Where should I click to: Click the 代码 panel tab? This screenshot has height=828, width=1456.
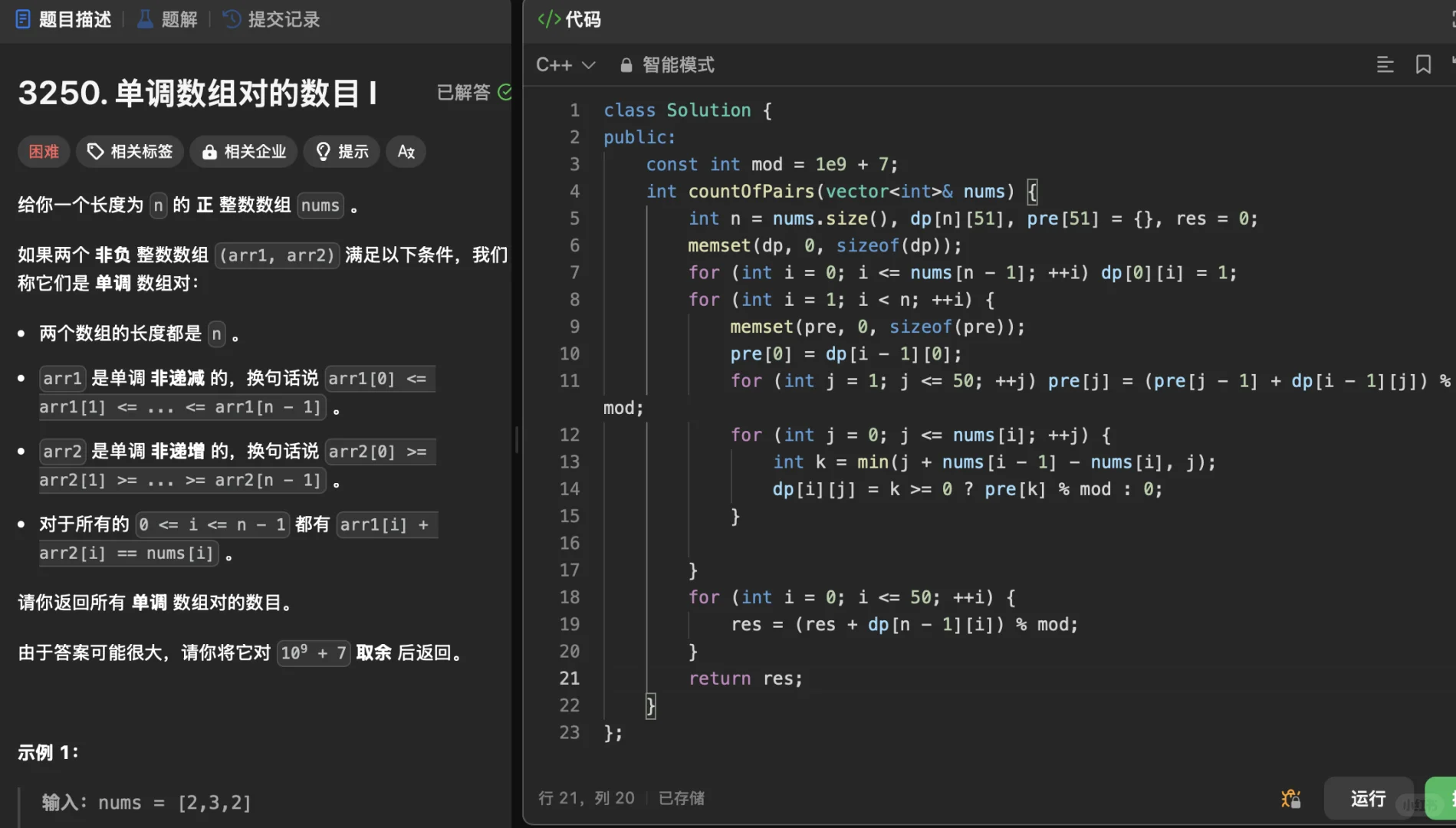[569, 19]
